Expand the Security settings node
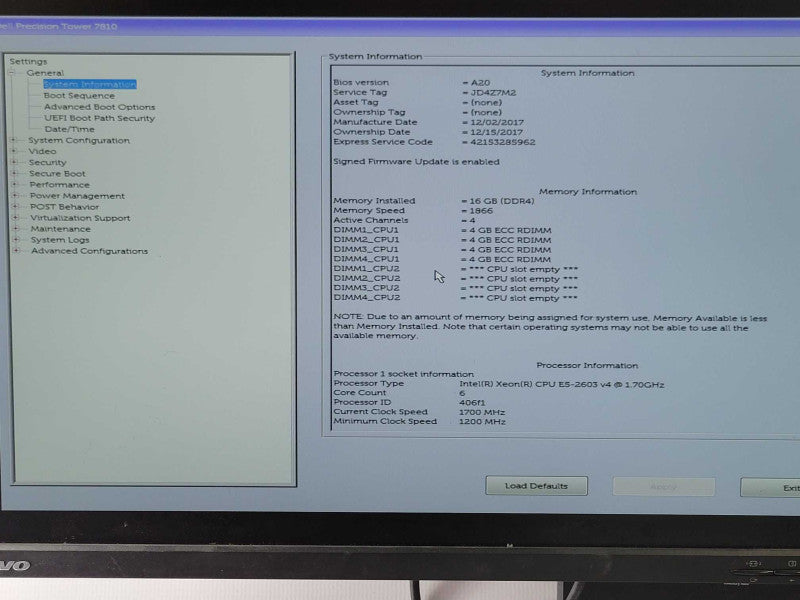The height and width of the screenshot is (600, 800). tap(14, 162)
